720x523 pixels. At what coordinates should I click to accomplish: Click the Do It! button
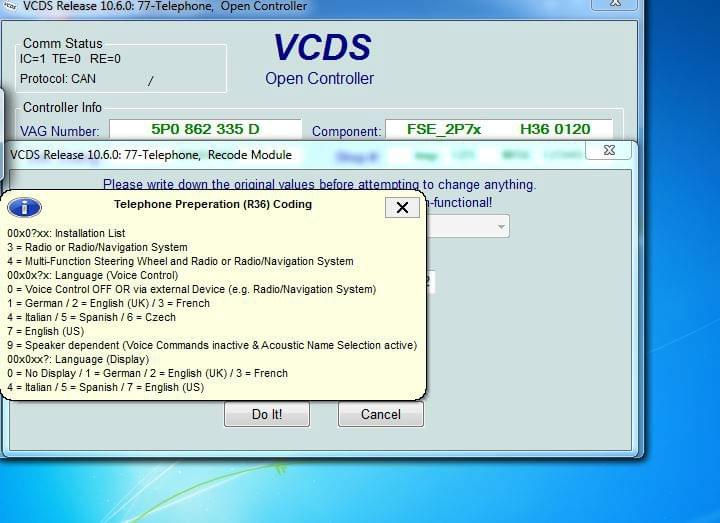tap(267, 414)
